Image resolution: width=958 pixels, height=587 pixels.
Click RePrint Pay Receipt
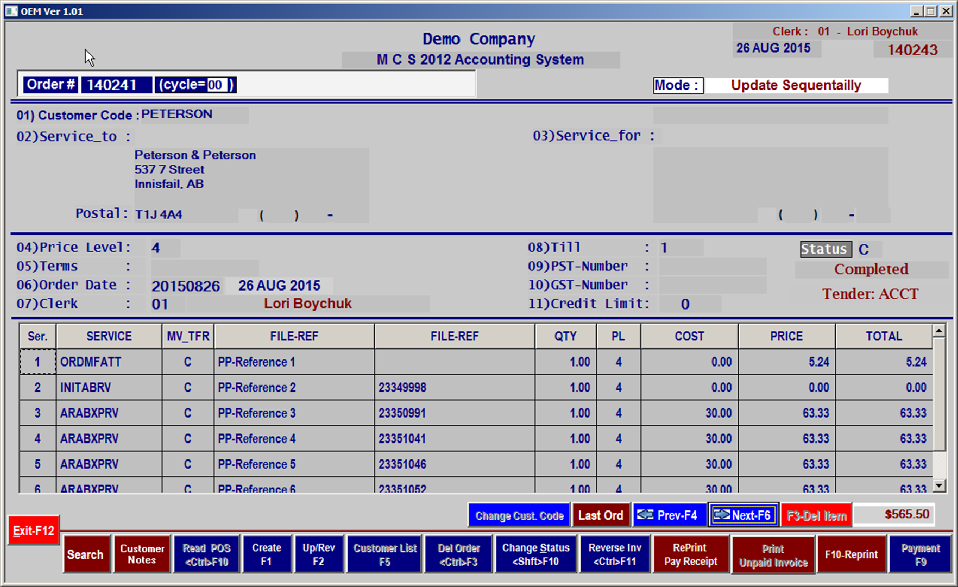tap(691, 555)
